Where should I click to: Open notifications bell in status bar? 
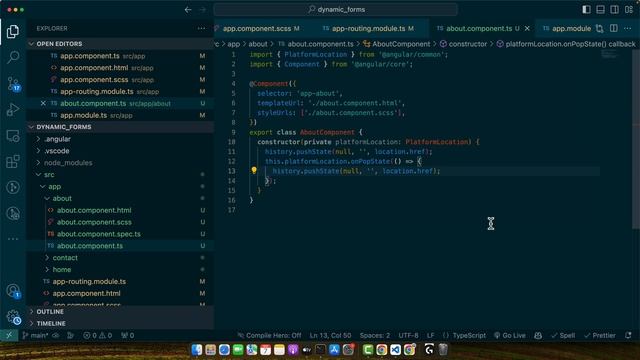click(x=628, y=336)
